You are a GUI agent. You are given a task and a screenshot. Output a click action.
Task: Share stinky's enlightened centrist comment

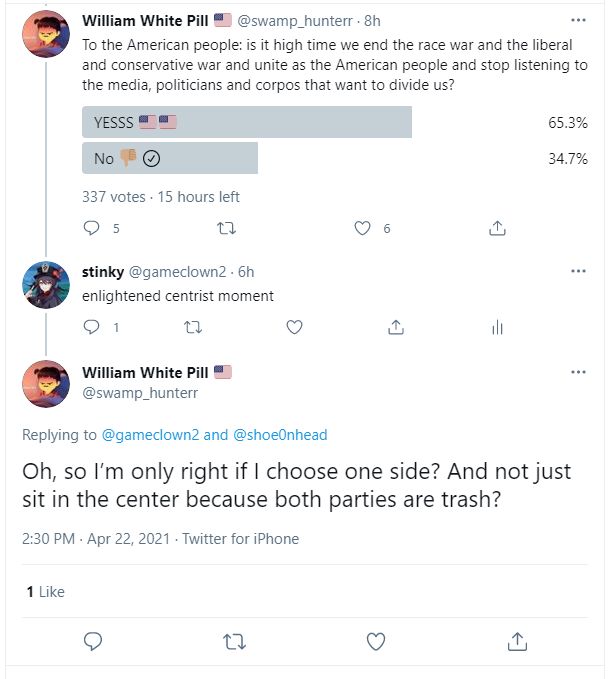[x=396, y=327]
